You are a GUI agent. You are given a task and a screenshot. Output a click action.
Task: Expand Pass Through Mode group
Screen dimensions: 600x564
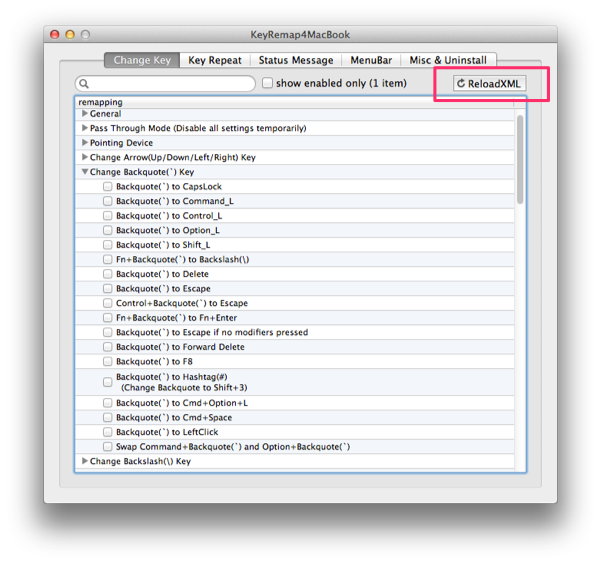click(x=85, y=128)
